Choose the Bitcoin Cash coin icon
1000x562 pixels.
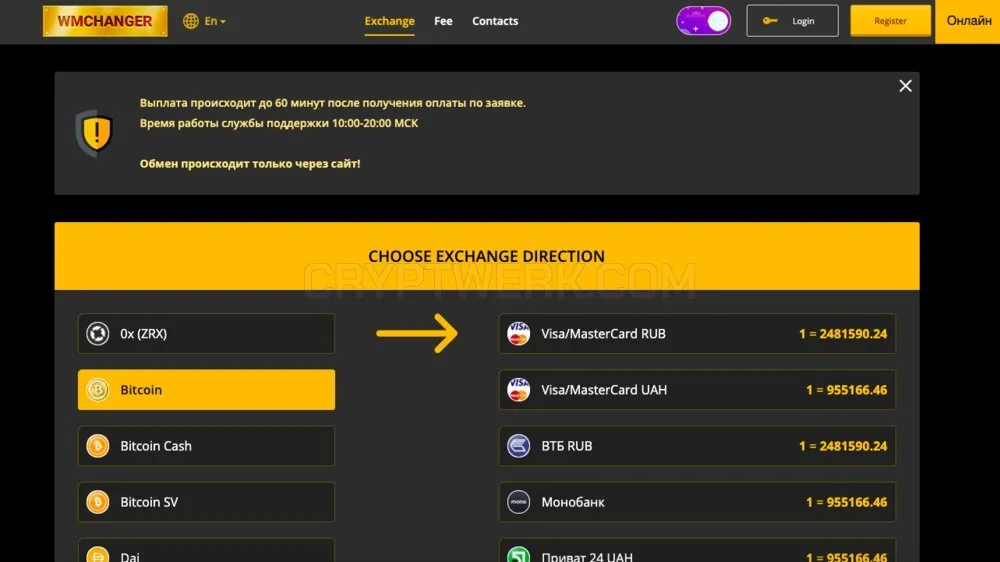click(x=98, y=446)
